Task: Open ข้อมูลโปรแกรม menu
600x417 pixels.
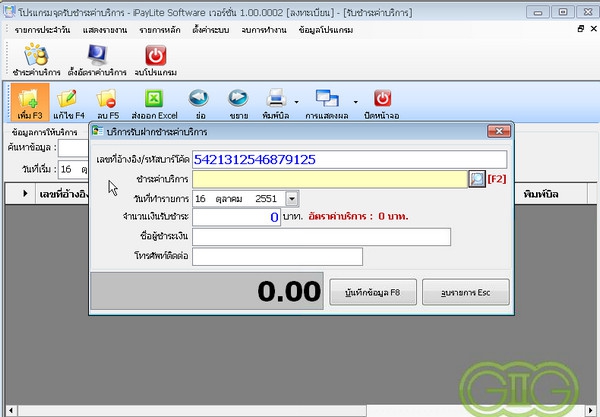Action: point(326,30)
